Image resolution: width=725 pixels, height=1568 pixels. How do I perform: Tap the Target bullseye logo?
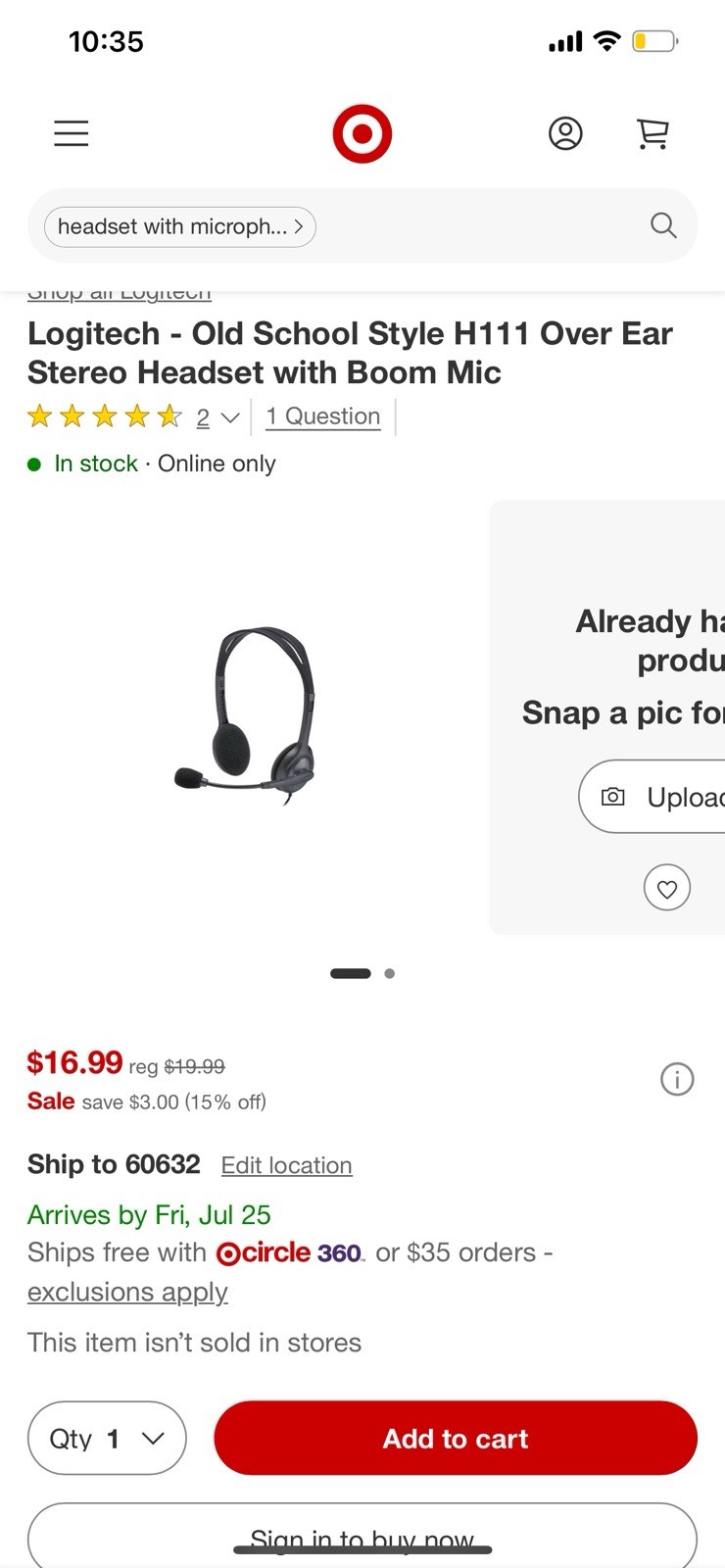point(362,134)
